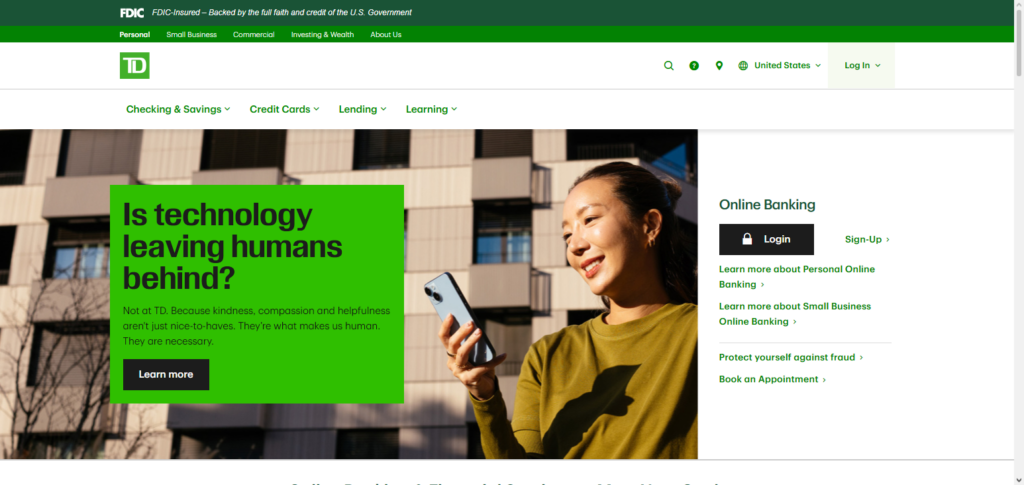Expand the Learning menu

(431, 109)
